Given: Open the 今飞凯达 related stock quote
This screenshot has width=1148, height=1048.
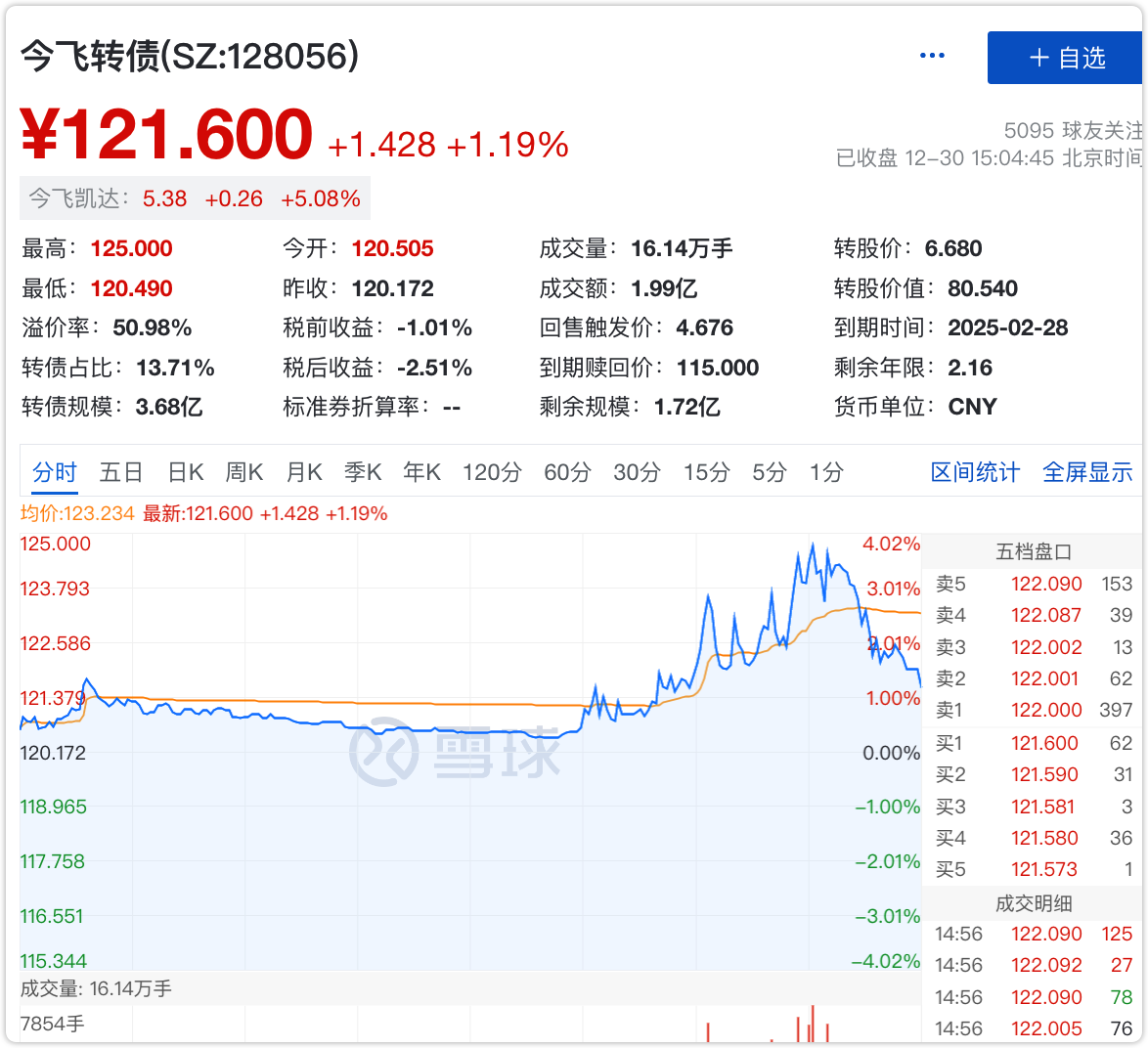Looking at the screenshot, I should click(195, 198).
